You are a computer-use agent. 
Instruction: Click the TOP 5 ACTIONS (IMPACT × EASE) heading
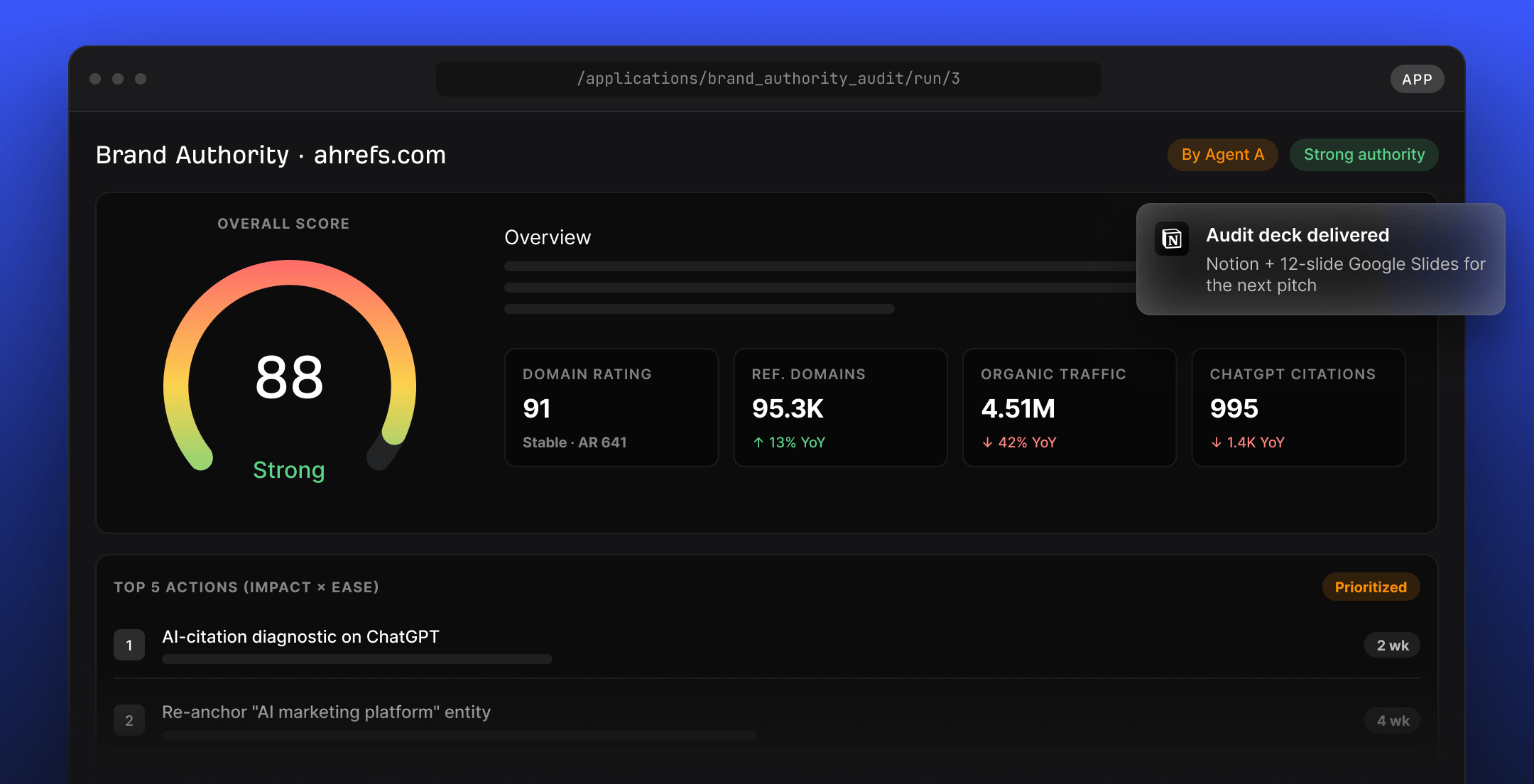[246, 587]
